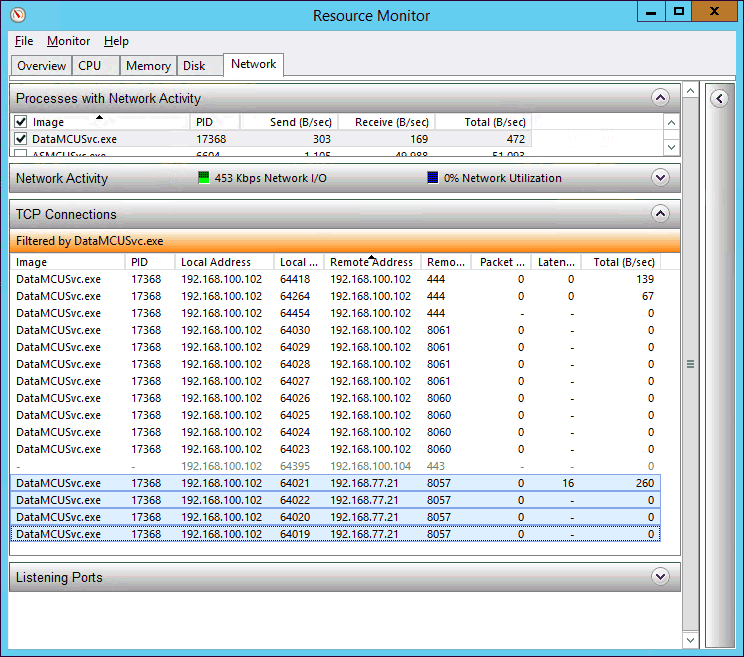Viewport: 744px width, 657px height.
Task: Sort TCP connections by Latency header
Action: [556, 262]
